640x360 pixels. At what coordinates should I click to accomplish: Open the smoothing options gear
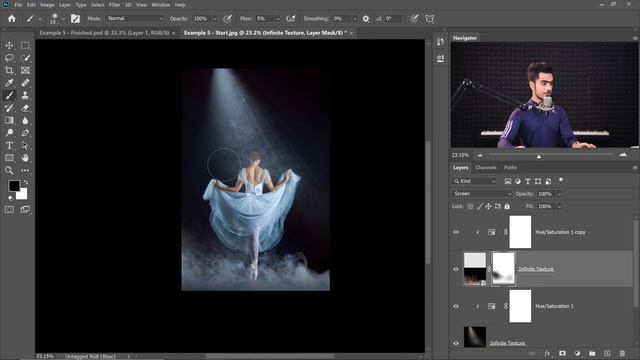point(366,19)
